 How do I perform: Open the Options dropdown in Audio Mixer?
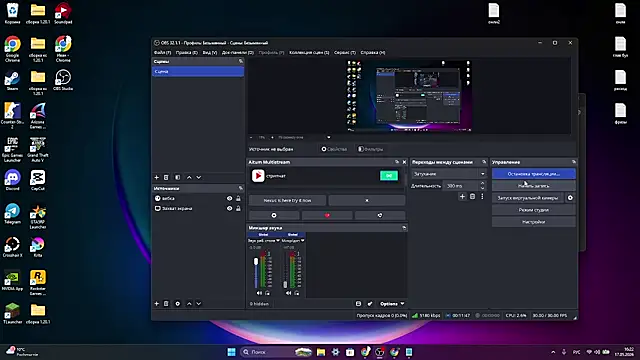pos(392,304)
